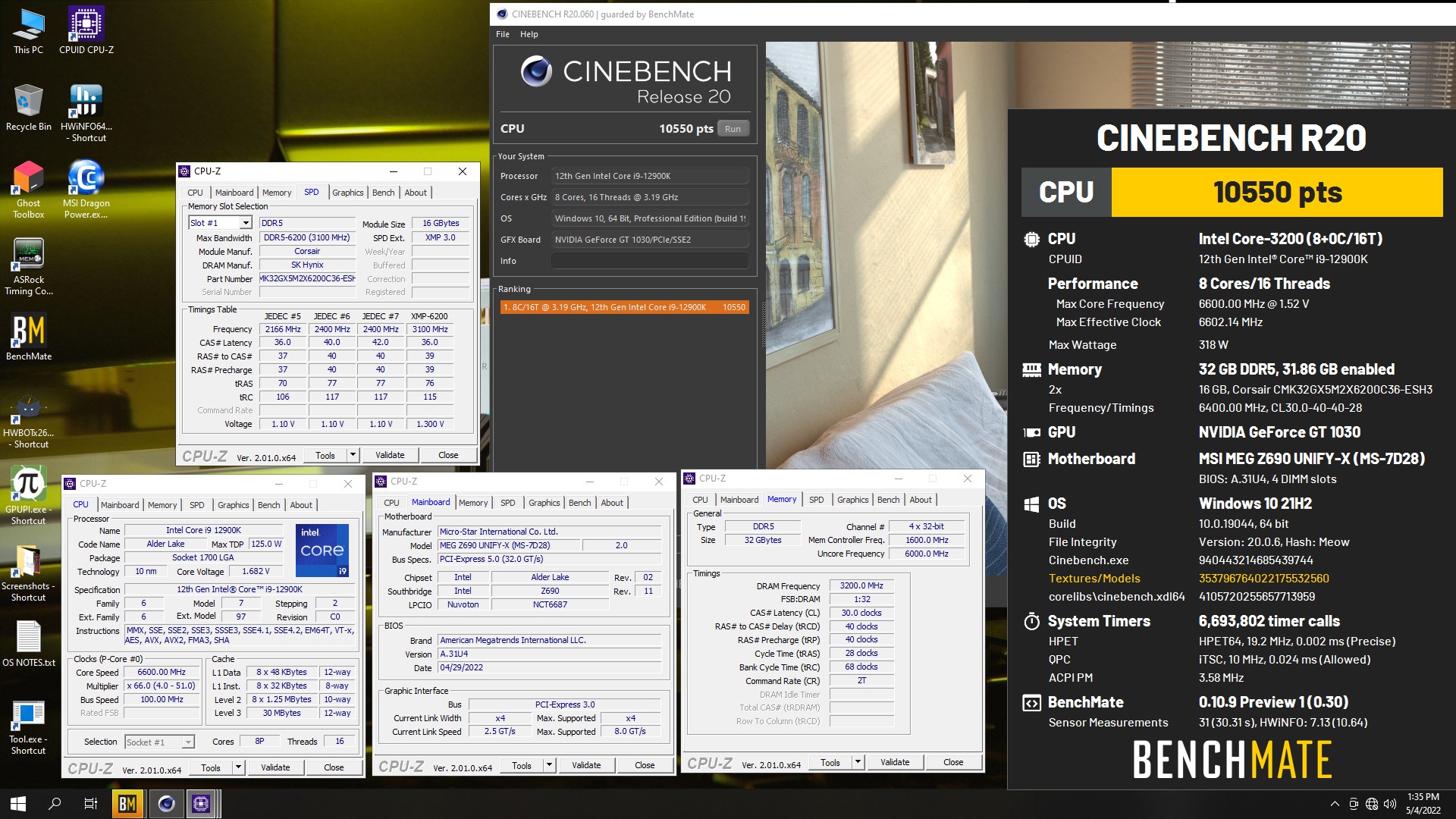Click Close in SPD CPU-Z window
This screenshot has height=819, width=1456.
tap(448, 455)
